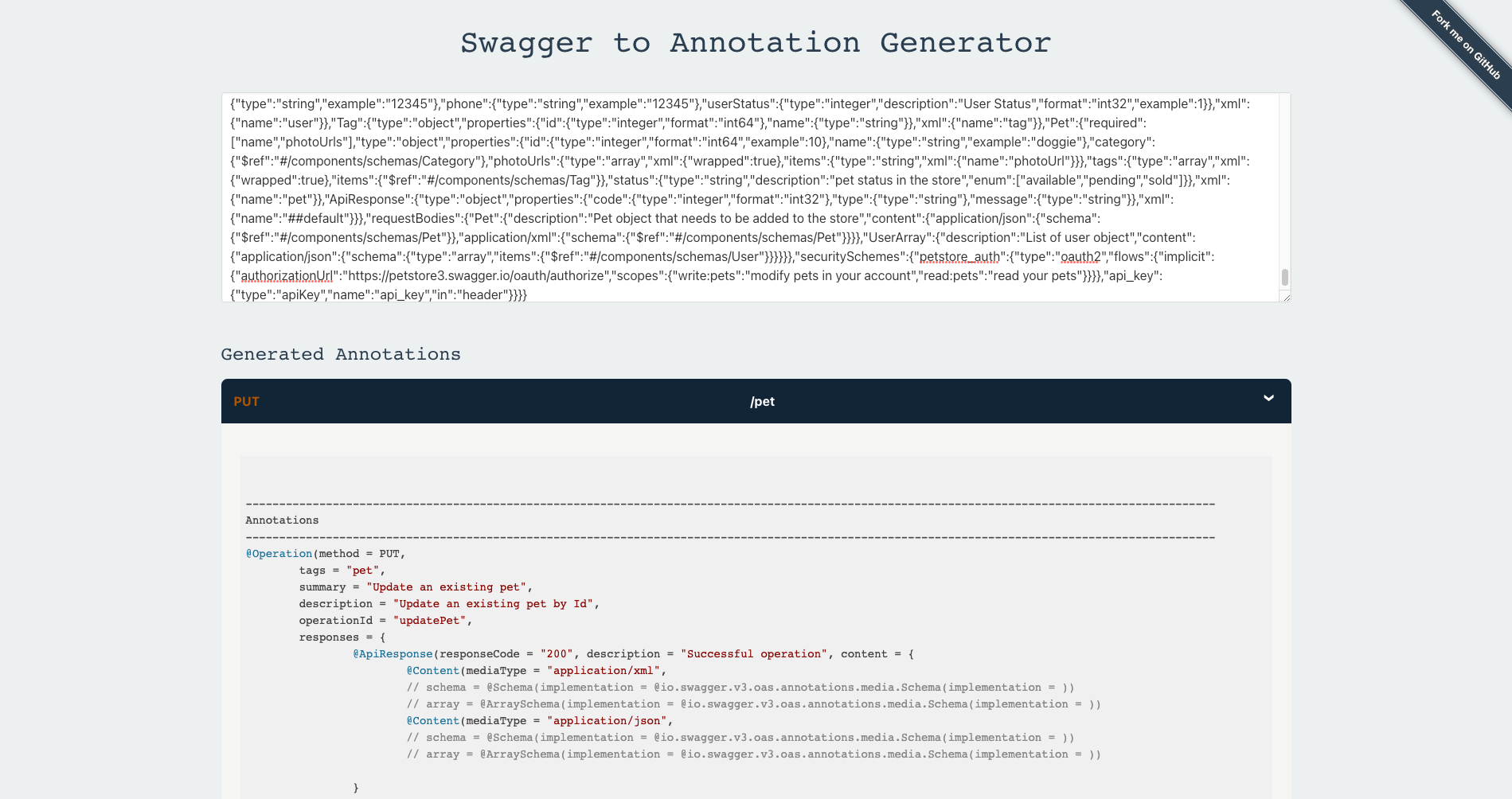Grab the textarea resize handle corner
This screenshot has width=1512, height=799.
click(1285, 297)
